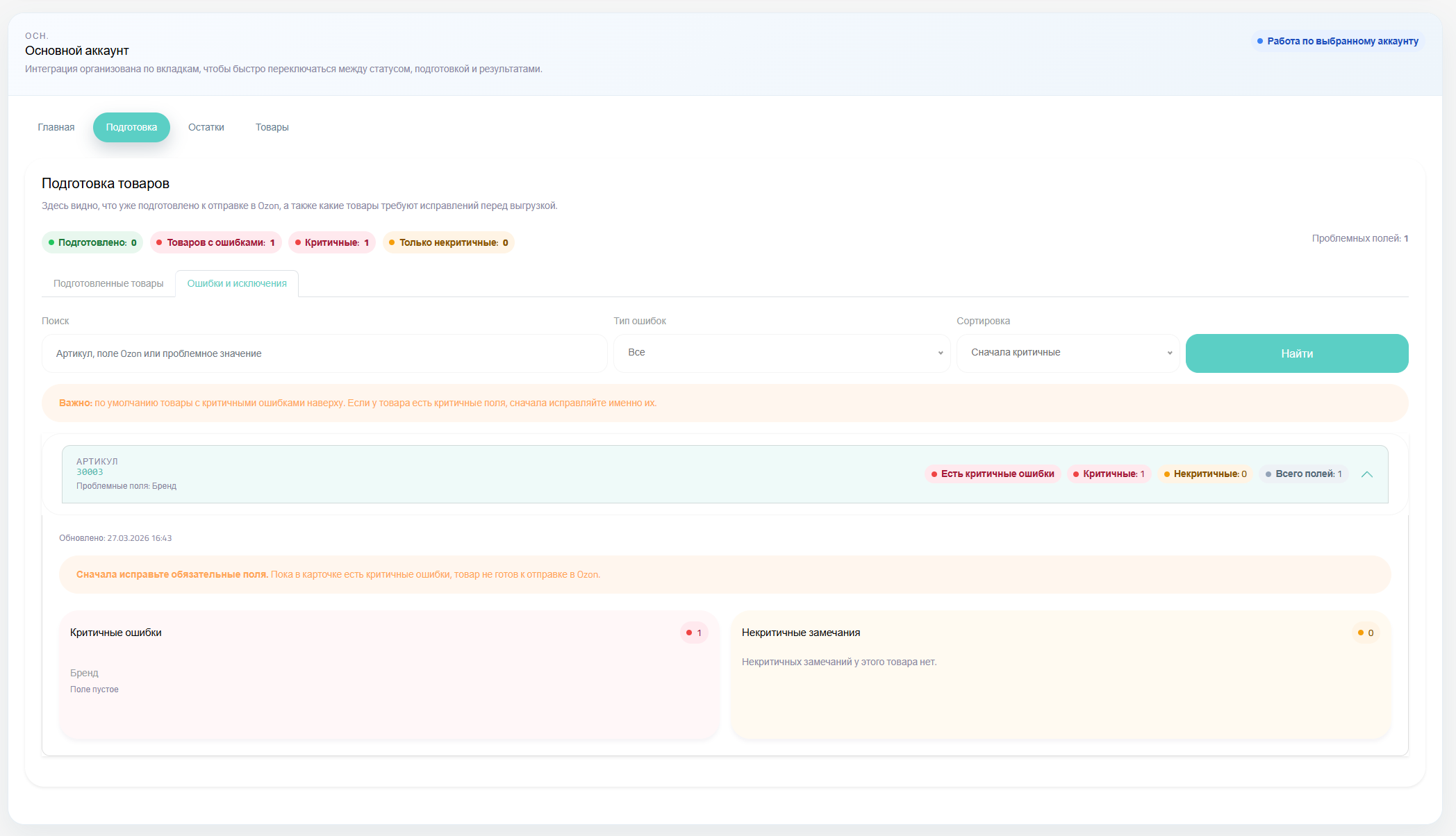The height and width of the screenshot is (836, 1456).
Task: Click the Проблемные поля: Бренд line
Action: point(126,486)
